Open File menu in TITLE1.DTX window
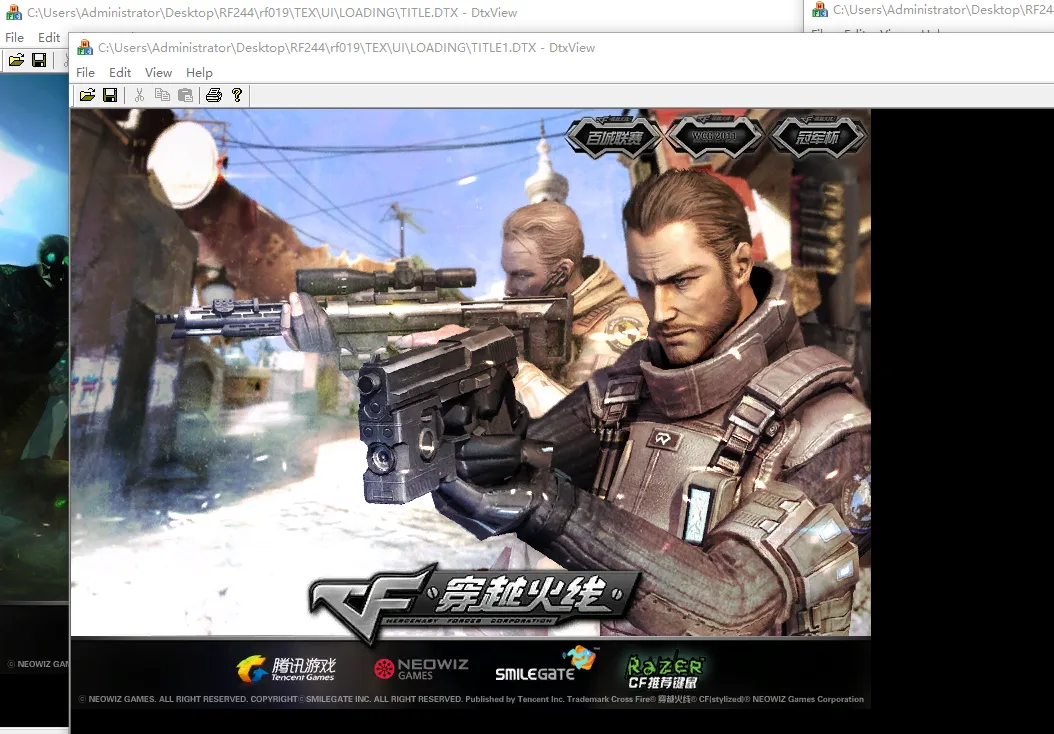The height and width of the screenshot is (734, 1054). tap(86, 72)
